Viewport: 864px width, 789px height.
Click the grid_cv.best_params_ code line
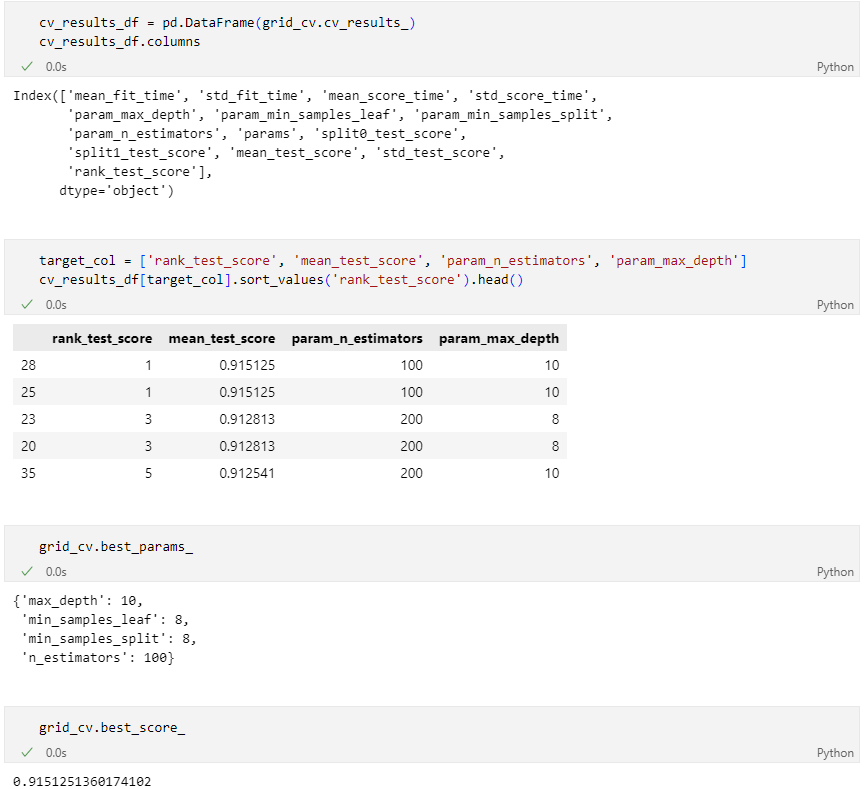(x=116, y=547)
